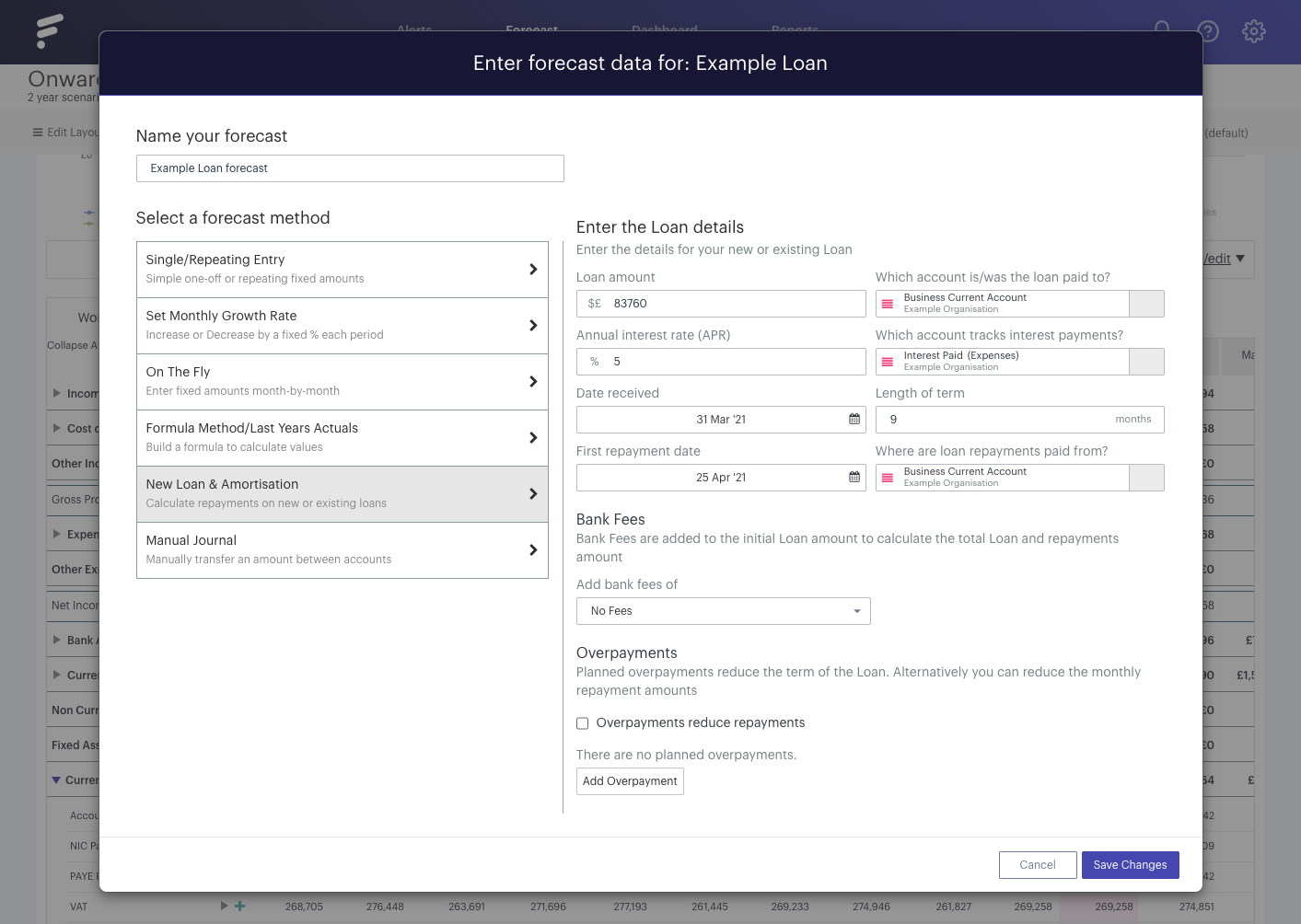Open the /edit dropdown arrow in background
Image resolution: width=1301 pixels, height=924 pixels.
[1240, 259]
